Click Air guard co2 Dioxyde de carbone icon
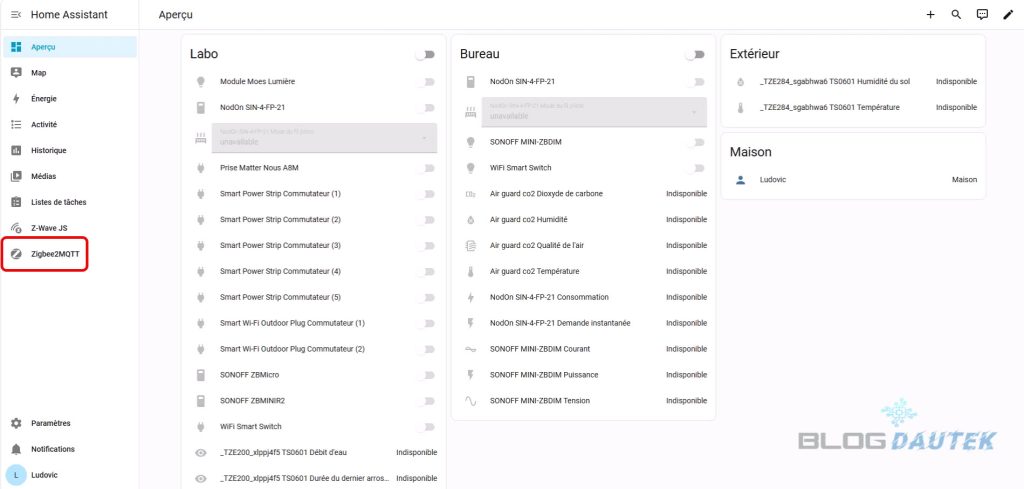The height and width of the screenshot is (489, 1024). coord(470,194)
